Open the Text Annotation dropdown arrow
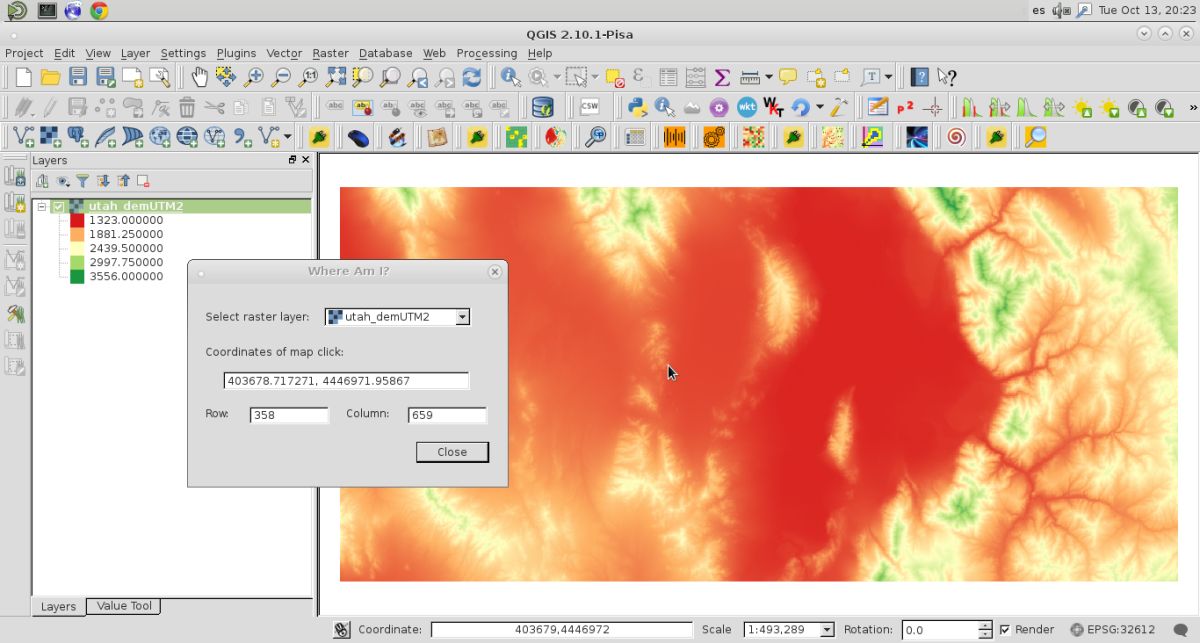Image resolution: width=1200 pixels, height=643 pixels. [x=889, y=77]
